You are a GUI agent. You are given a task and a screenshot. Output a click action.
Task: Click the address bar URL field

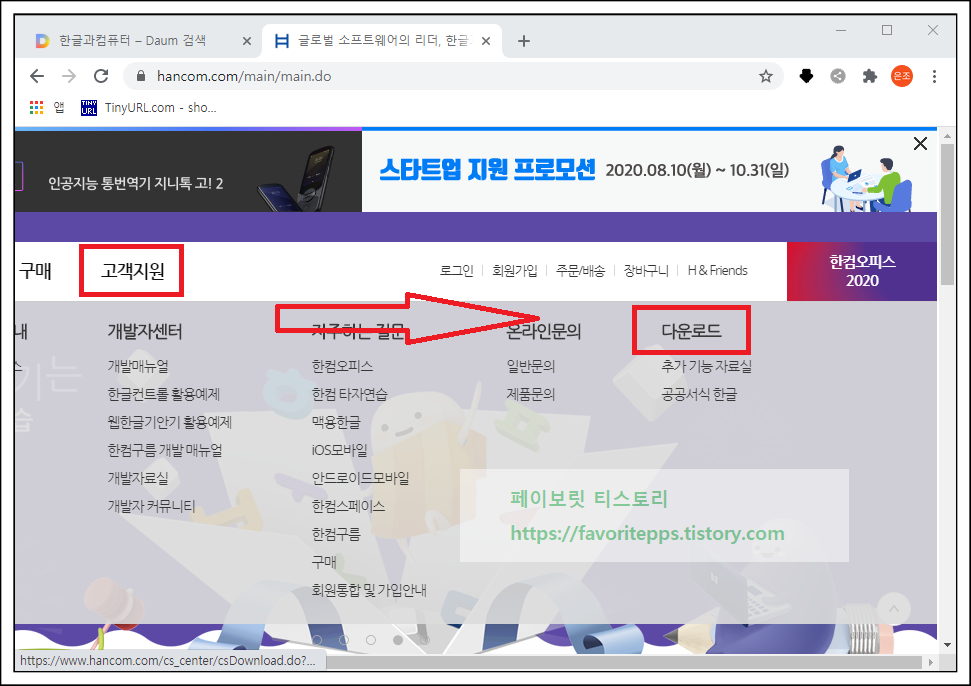(452, 76)
